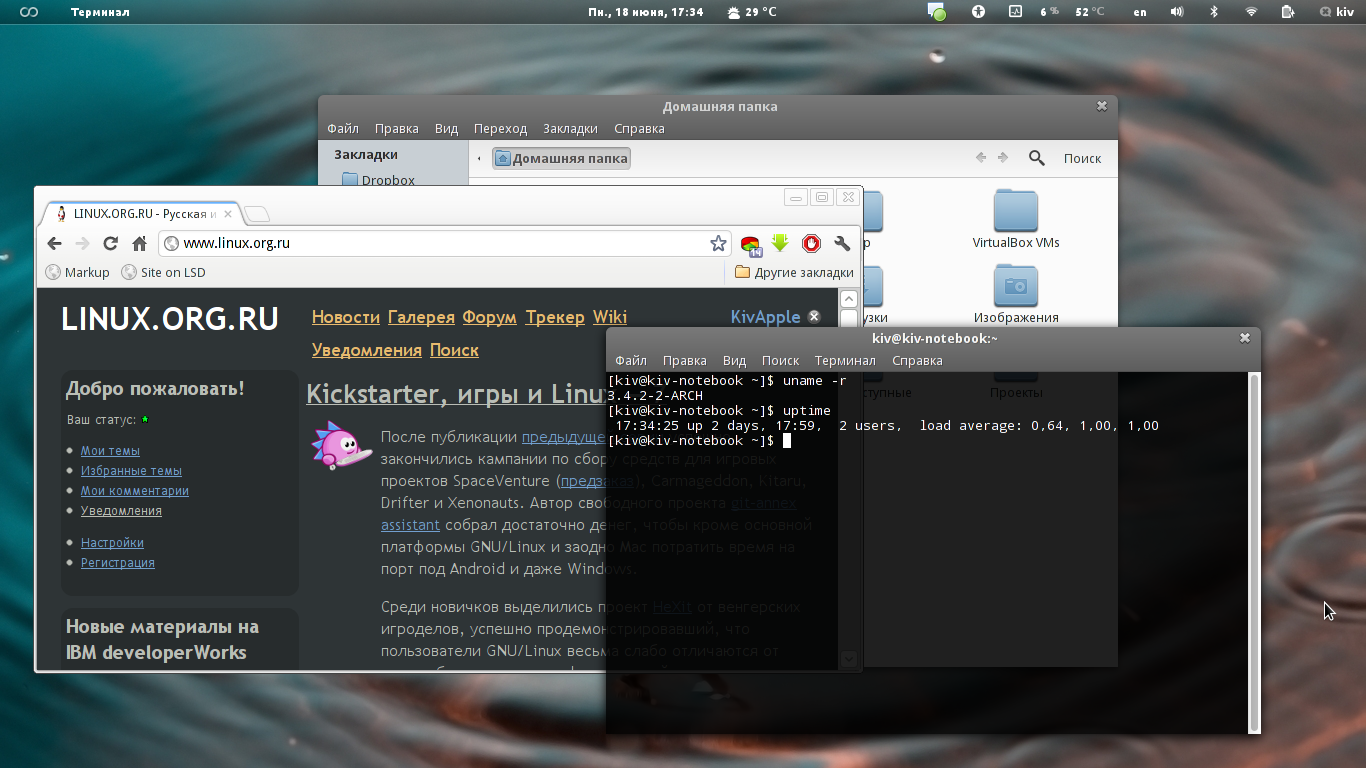Viewport: 1366px width, 768px height.
Task: Click the file manager search magnifier
Action: pos(1037,158)
